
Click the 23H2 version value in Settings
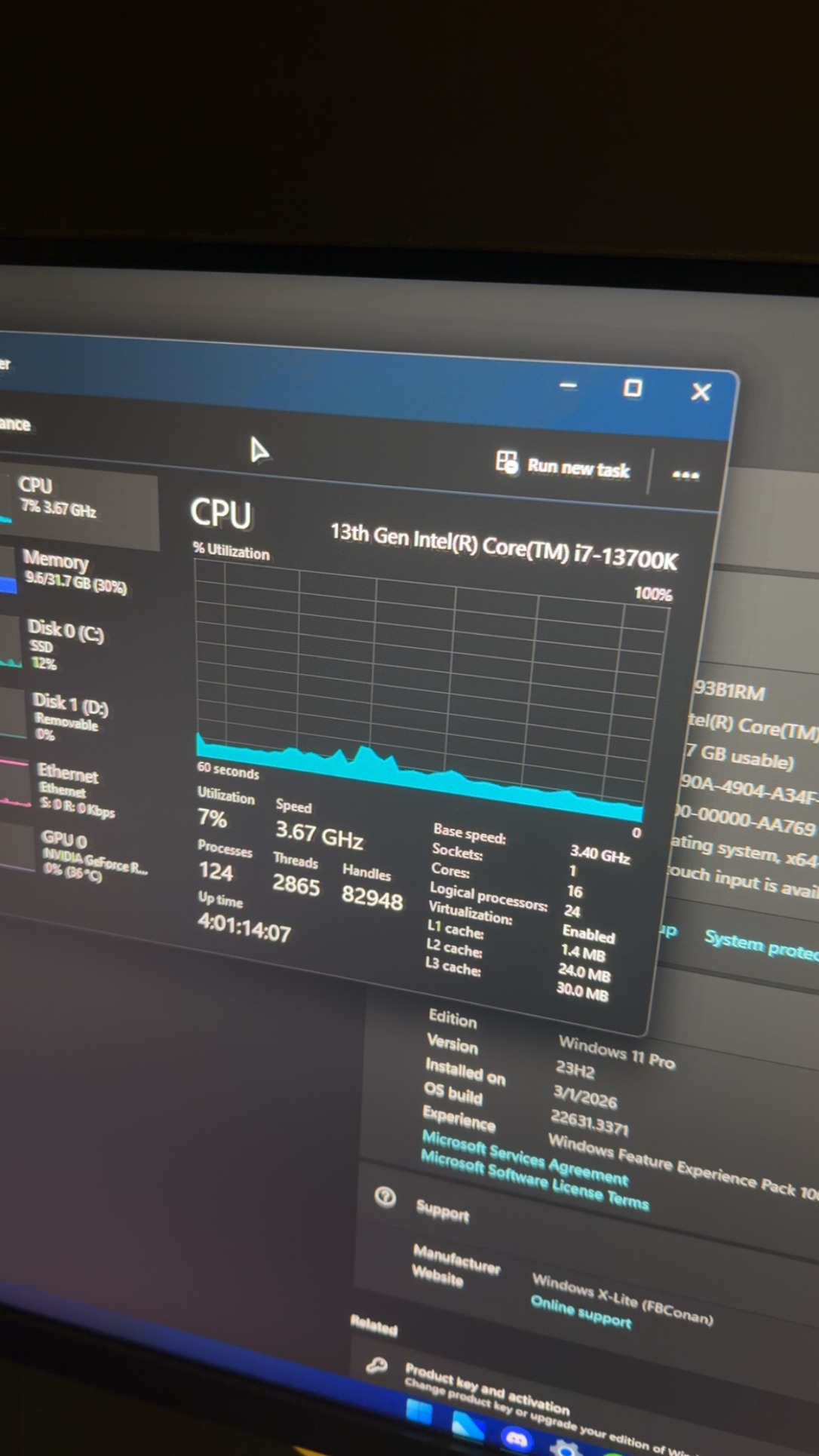[575, 1070]
